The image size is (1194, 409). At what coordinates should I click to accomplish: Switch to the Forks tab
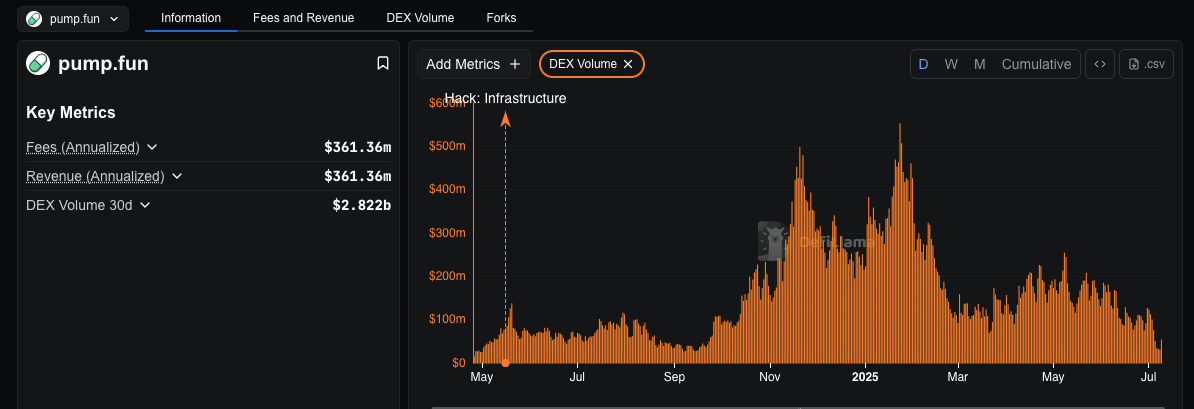coord(501,18)
